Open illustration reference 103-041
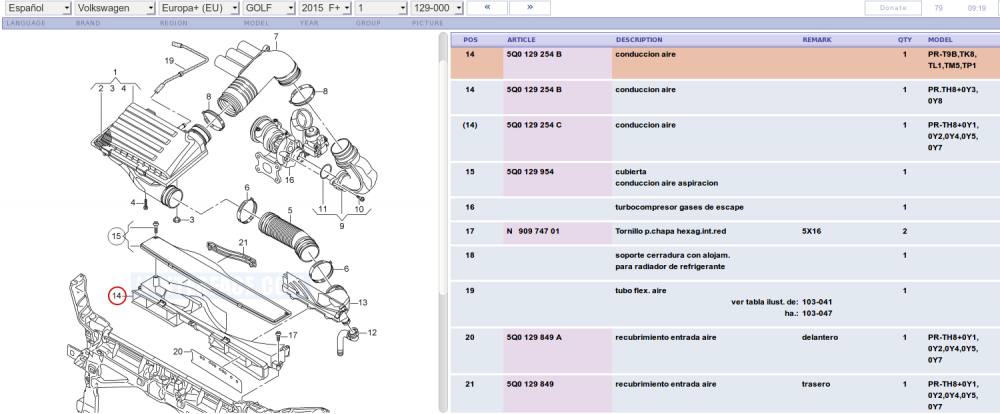Image resolution: width=1000 pixels, height=414 pixels. click(817, 302)
